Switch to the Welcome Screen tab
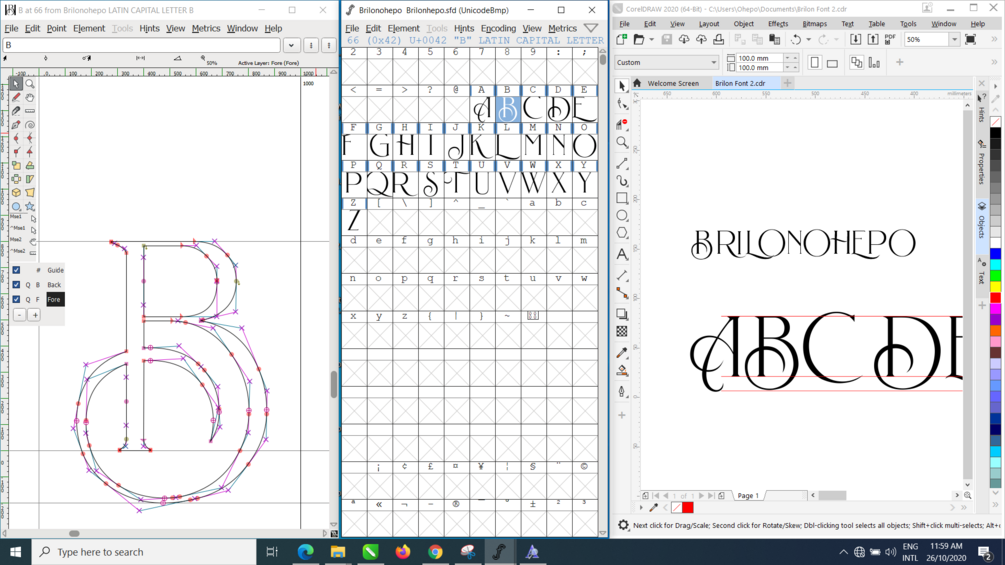Screen dimensions: 1005x565 pyautogui.click(x=672, y=83)
